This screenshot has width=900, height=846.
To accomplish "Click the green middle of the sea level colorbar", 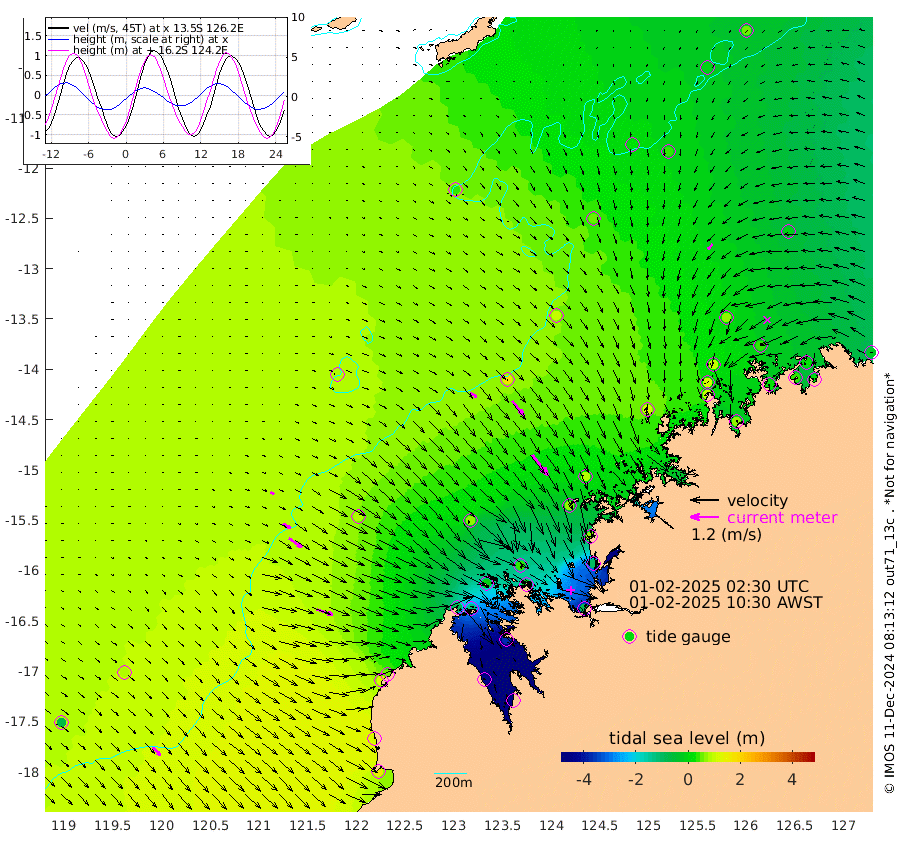I will tap(688, 756).
